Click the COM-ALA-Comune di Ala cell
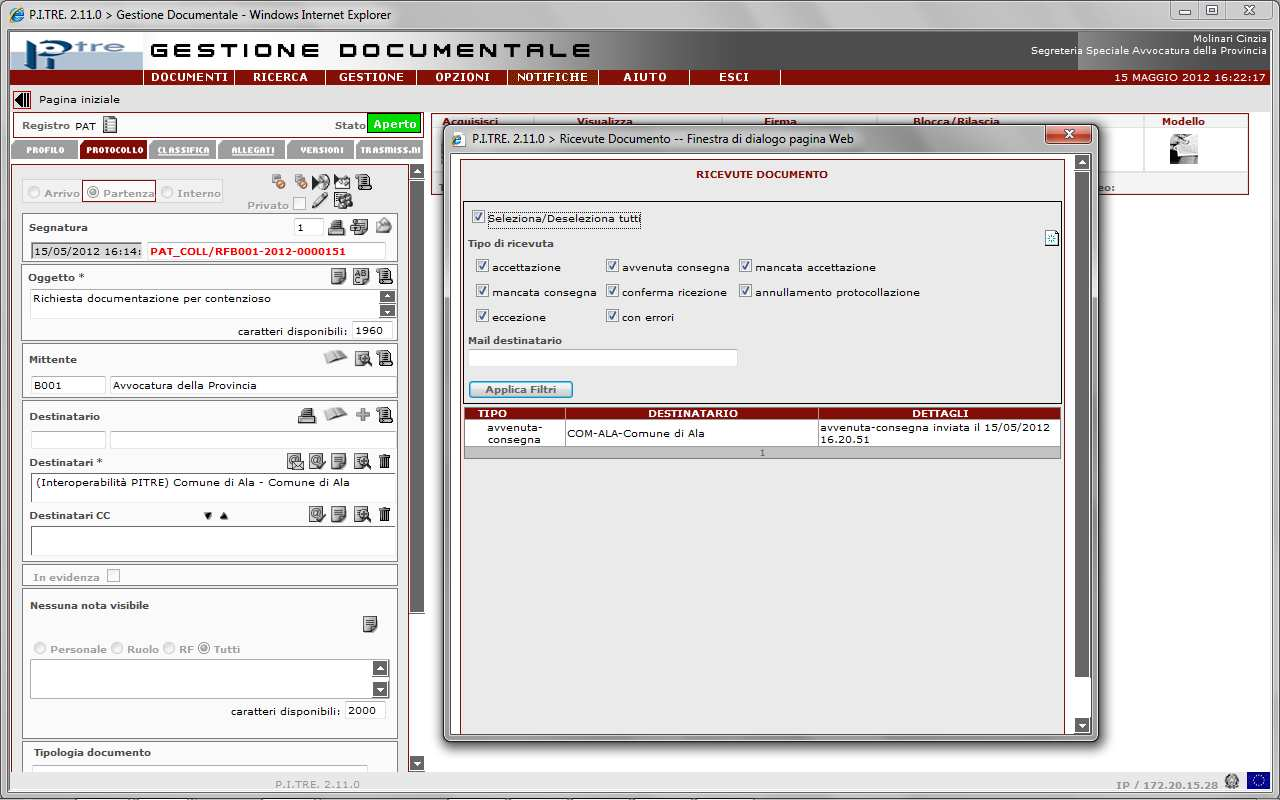The height and width of the screenshot is (800, 1280). tap(691, 433)
